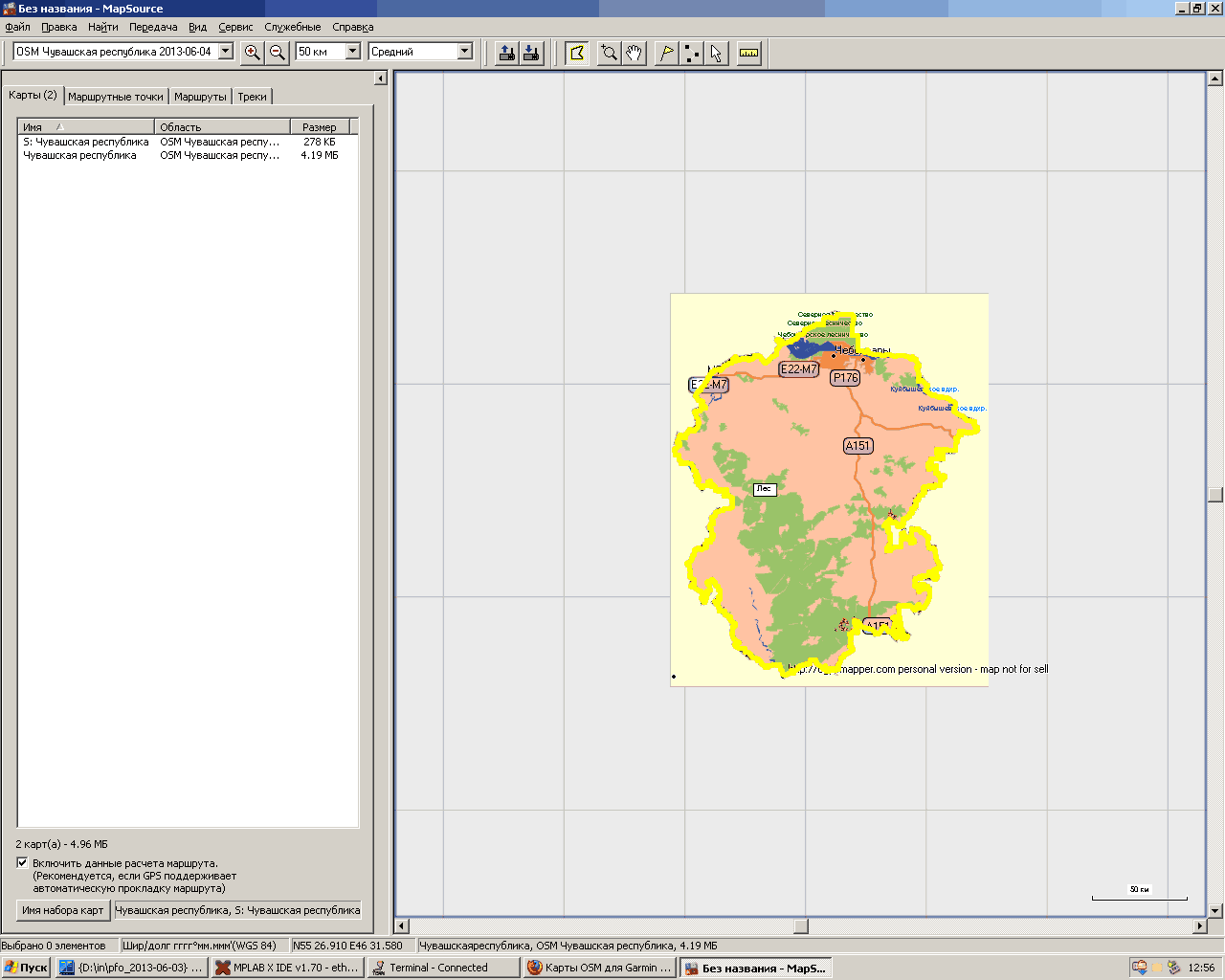Click the Пуск start button

(26, 968)
